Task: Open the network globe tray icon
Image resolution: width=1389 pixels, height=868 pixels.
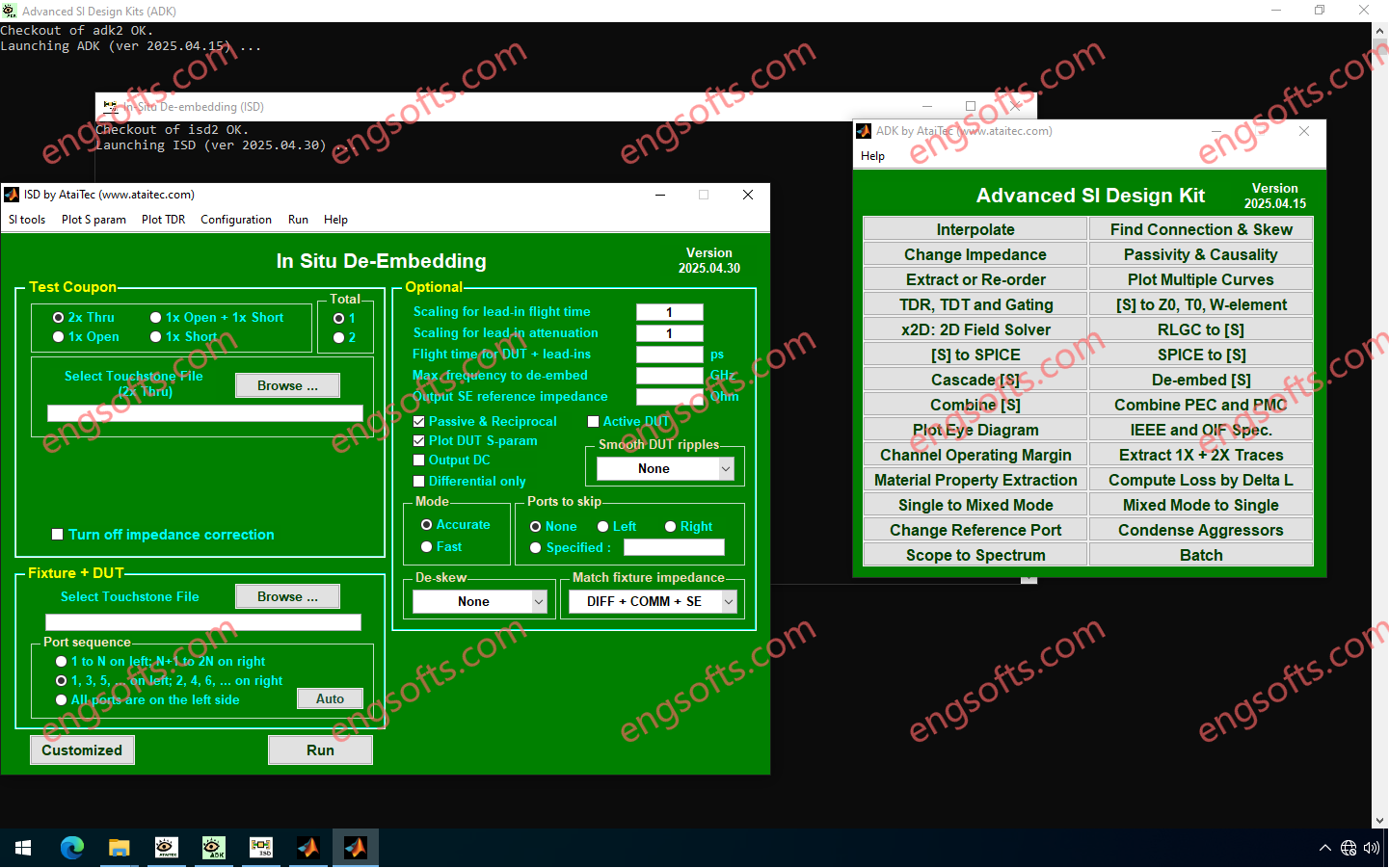Action: click(x=1349, y=849)
